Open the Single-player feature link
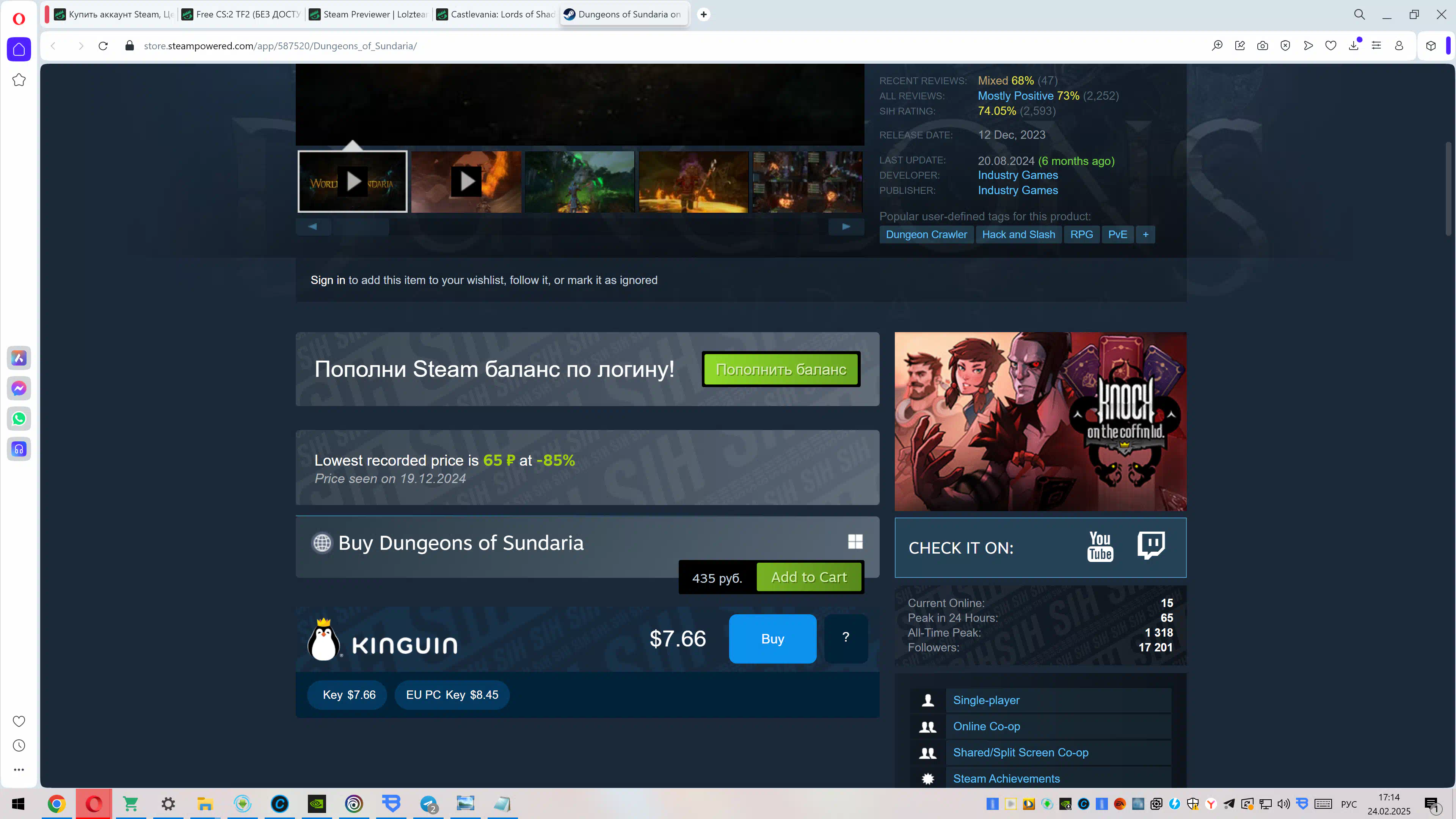The image size is (1456, 819). pos(986,700)
